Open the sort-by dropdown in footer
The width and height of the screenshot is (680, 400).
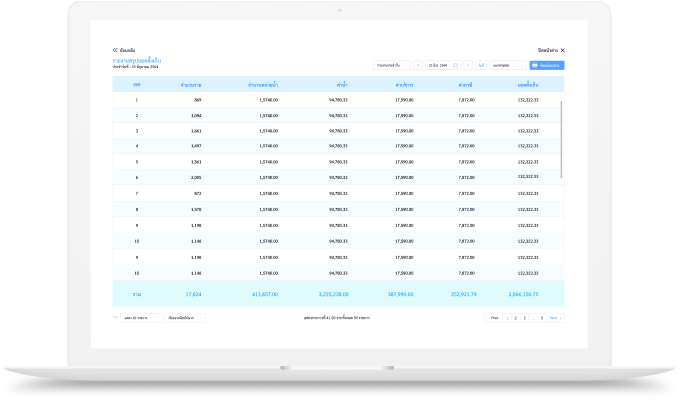(x=185, y=317)
